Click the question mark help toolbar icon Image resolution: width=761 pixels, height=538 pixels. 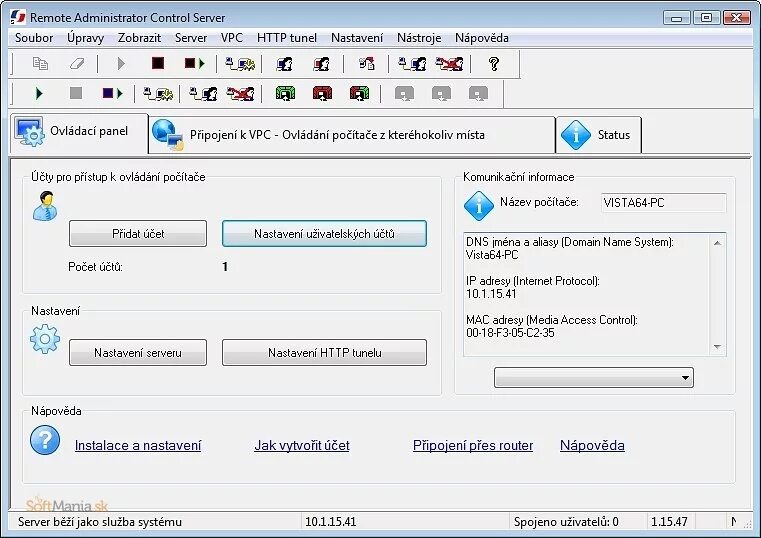pos(494,64)
